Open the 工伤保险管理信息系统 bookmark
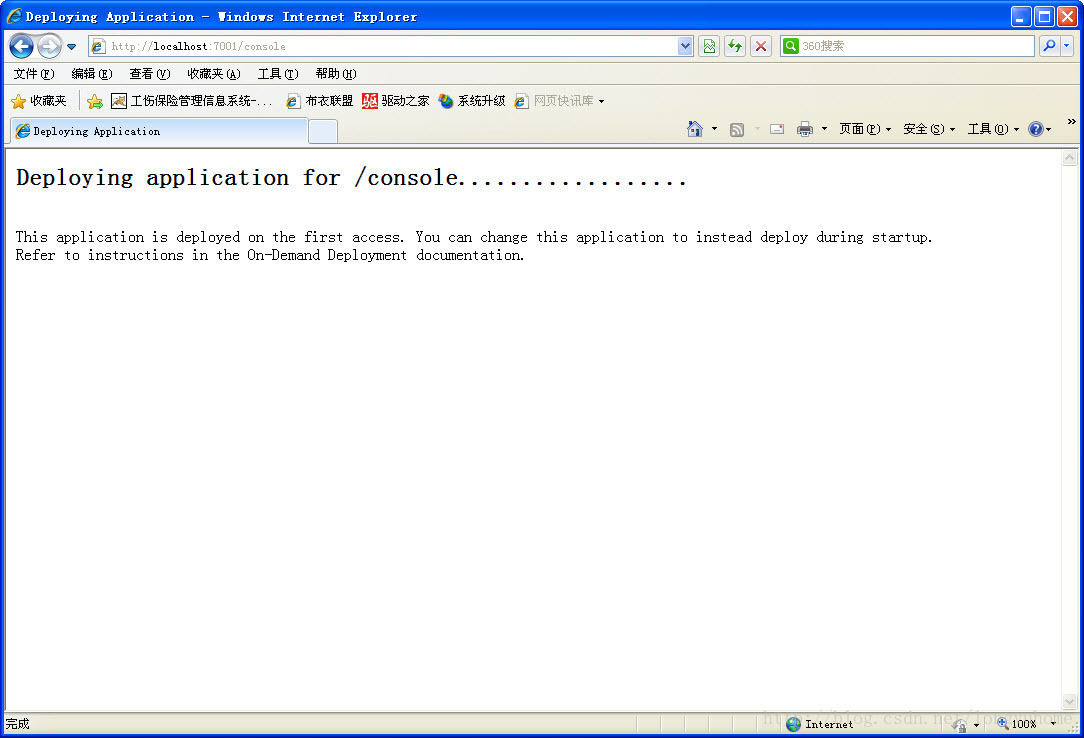This screenshot has height=738, width=1084. (x=192, y=102)
